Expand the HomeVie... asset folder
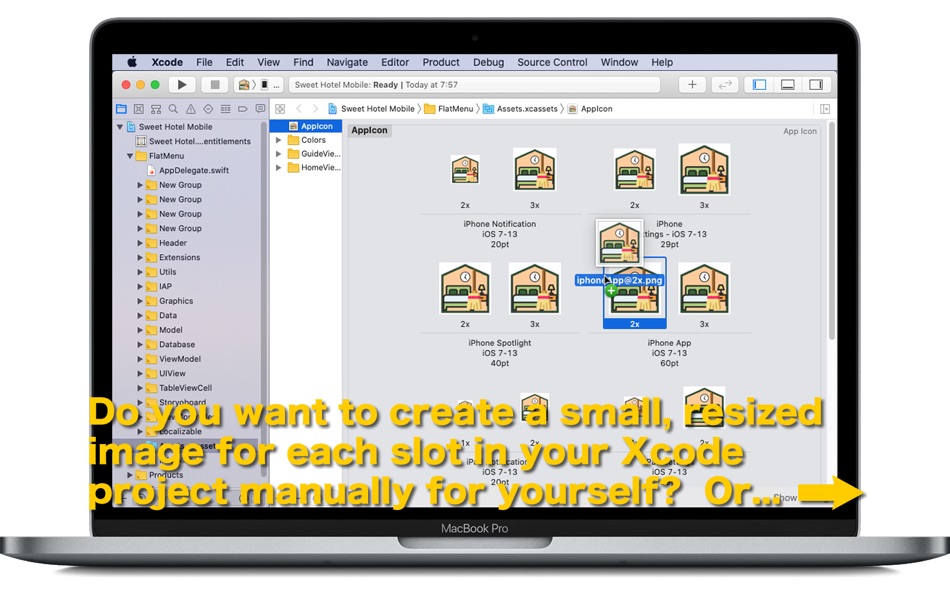950x594 pixels. pyautogui.click(x=279, y=168)
